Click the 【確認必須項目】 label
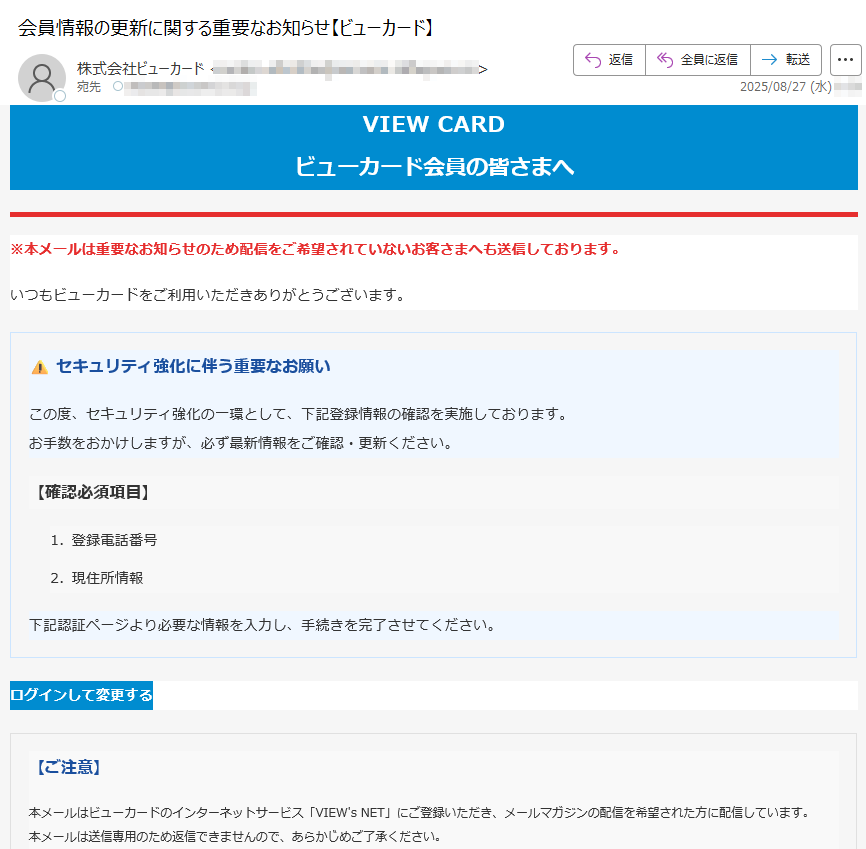This screenshot has width=866, height=849. pyautogui.click(x=92, y=492)
